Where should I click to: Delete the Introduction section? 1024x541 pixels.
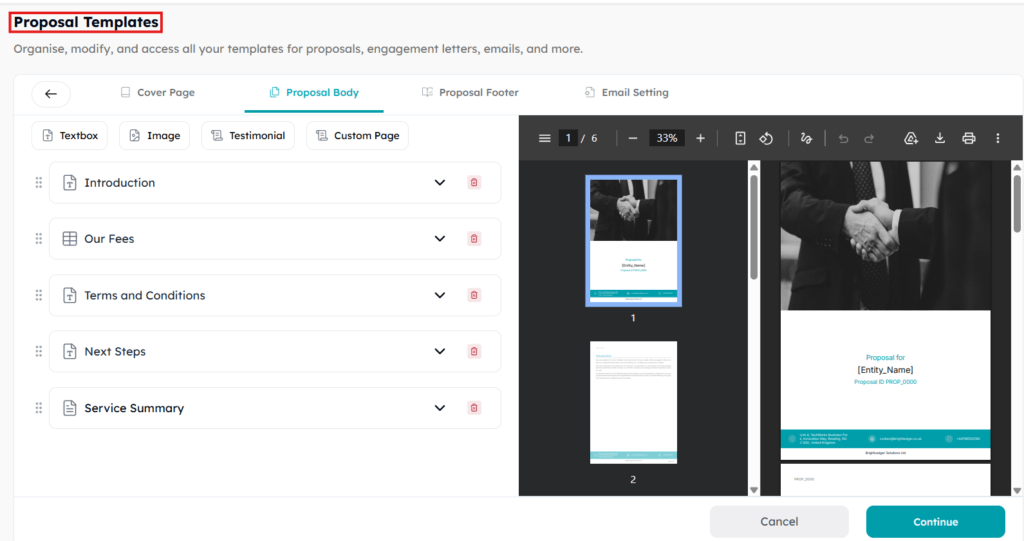point(475,183)
